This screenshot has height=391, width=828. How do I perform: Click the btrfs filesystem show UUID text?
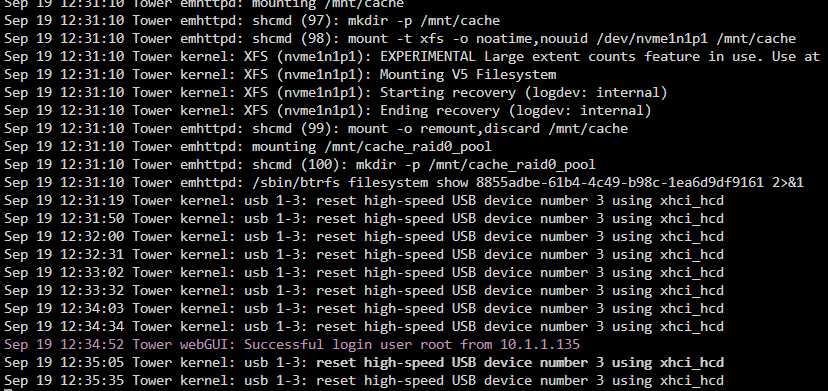click(619, 183)
